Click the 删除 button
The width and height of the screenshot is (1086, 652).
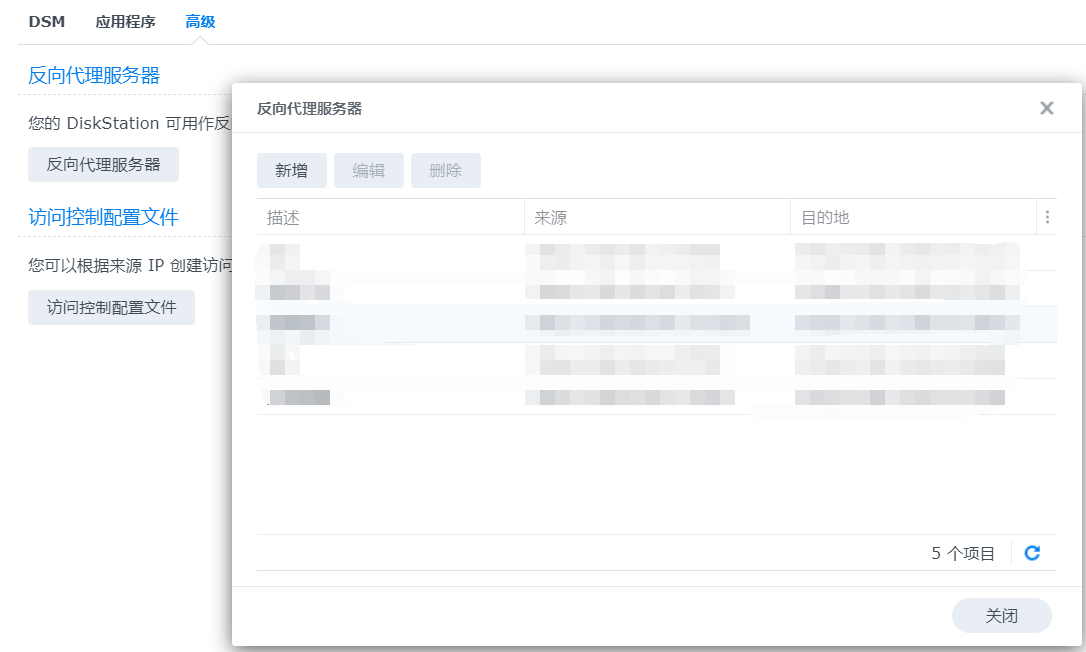(445, 171)
